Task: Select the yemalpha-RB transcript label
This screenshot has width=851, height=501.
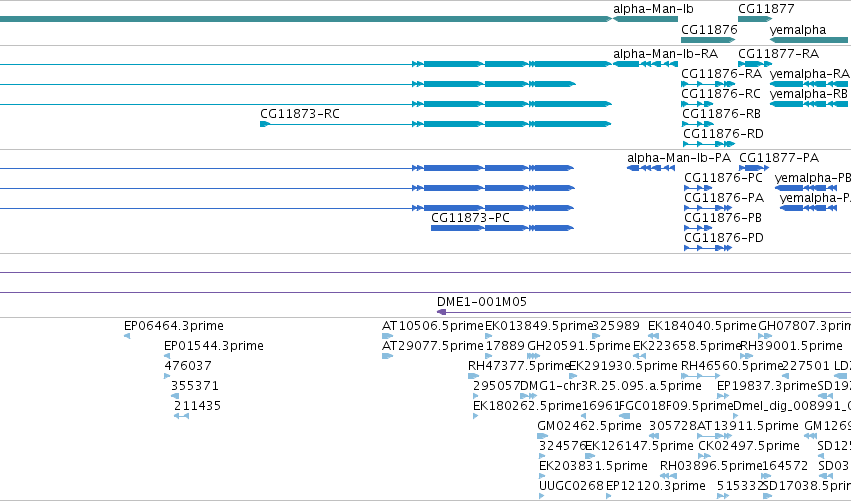Action: pyautogui.click(x=809, y=94)
